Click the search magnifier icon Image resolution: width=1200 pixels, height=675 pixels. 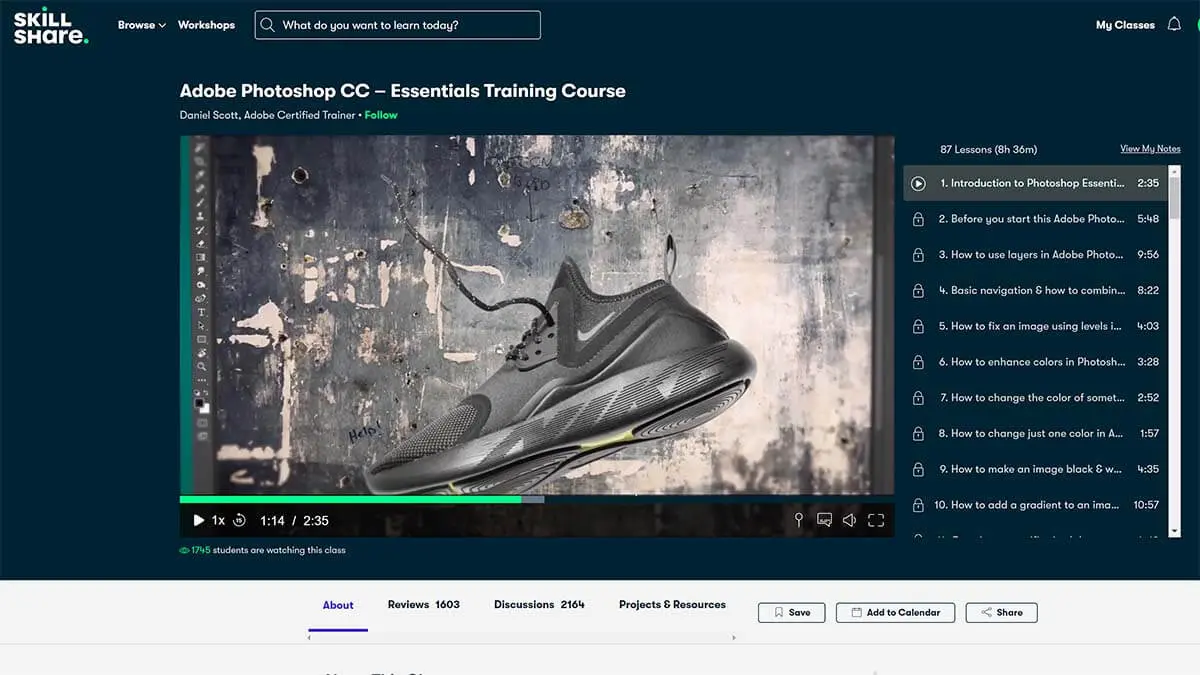267,25
